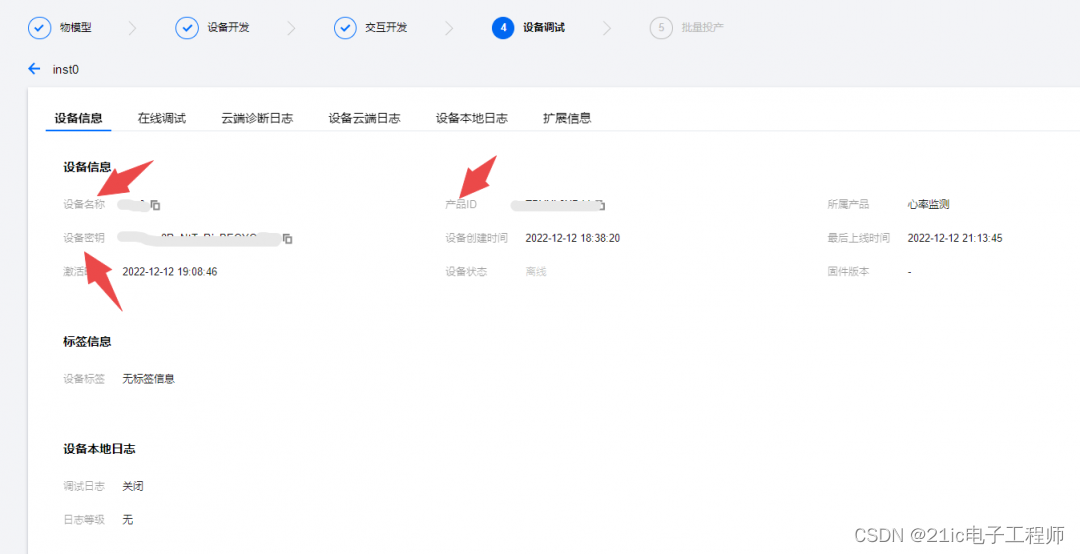The image size is (1080, 554).
Task: Select the 扩展信息 tab
Action: (x=567, y=118)
